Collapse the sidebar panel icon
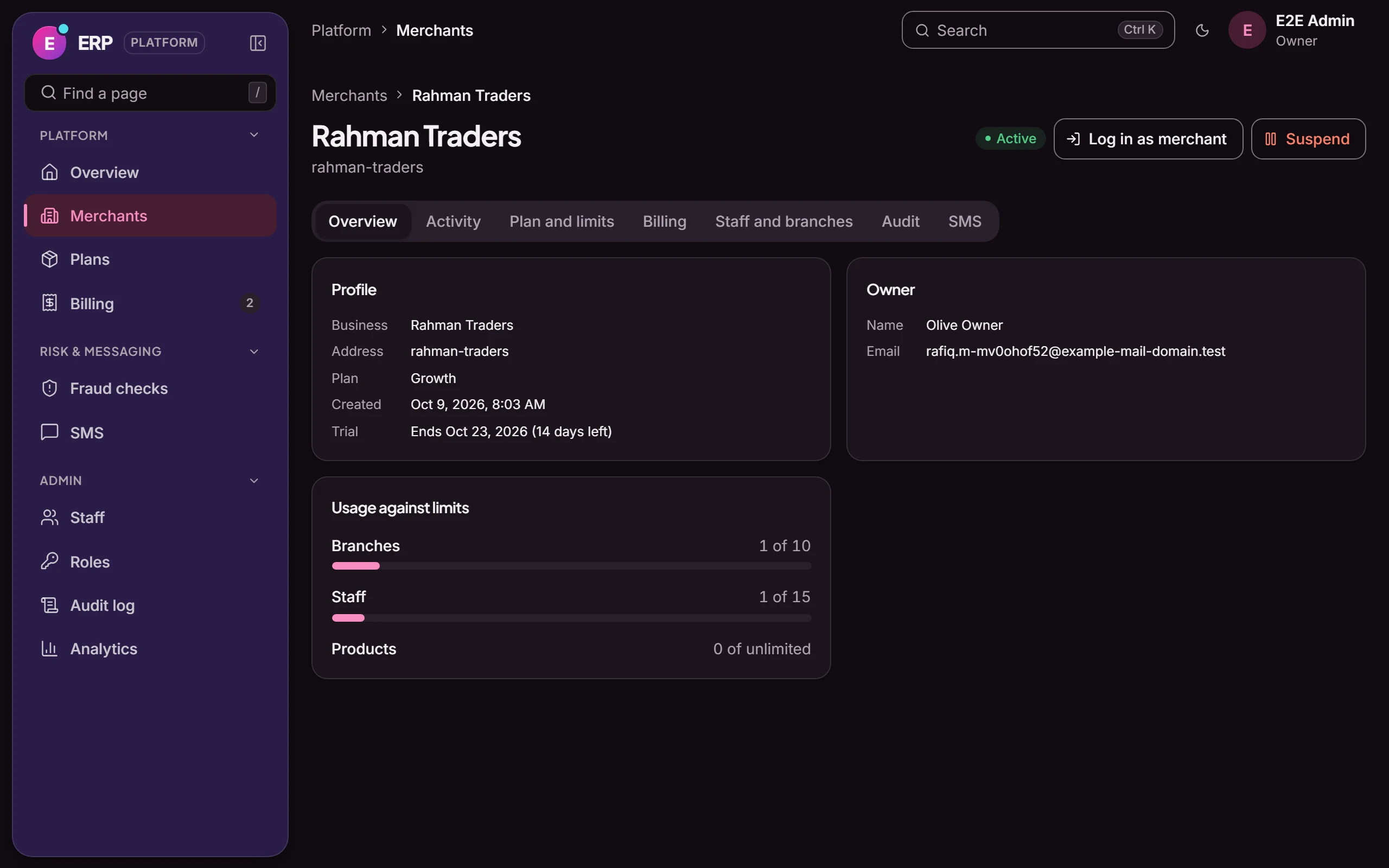The width and height of the screenshot is (1389, 868). pos(258,43)
